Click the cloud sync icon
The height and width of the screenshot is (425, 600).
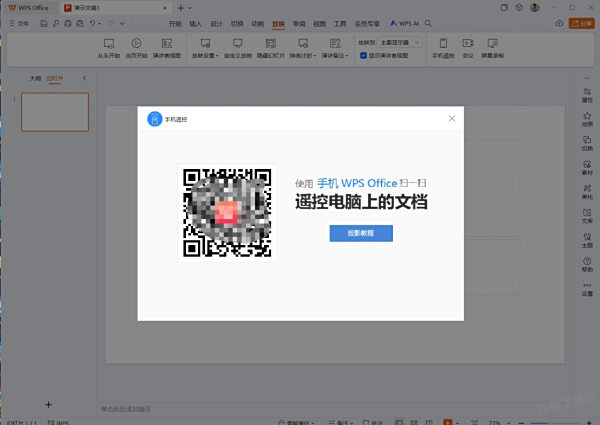pyautogui.click(x=559, y=23)
